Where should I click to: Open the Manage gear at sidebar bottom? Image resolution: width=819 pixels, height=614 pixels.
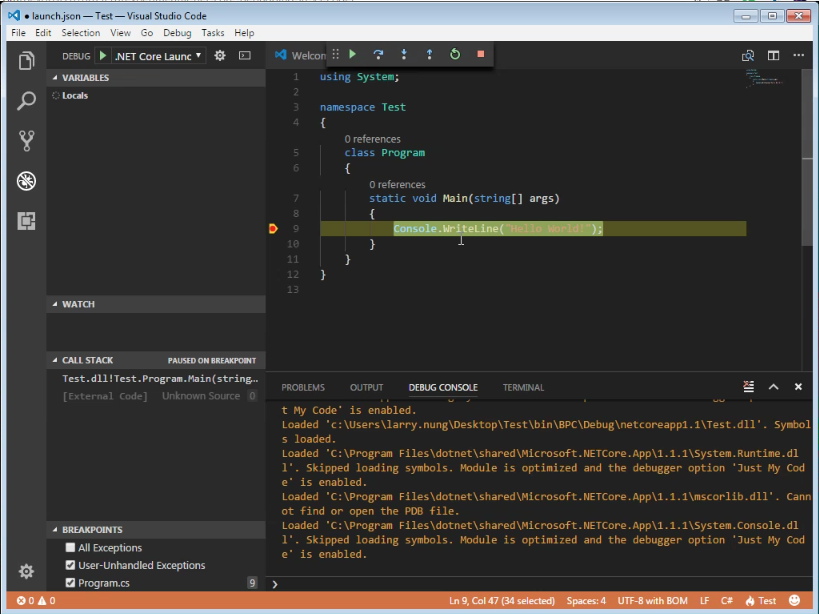coord(26,571)
